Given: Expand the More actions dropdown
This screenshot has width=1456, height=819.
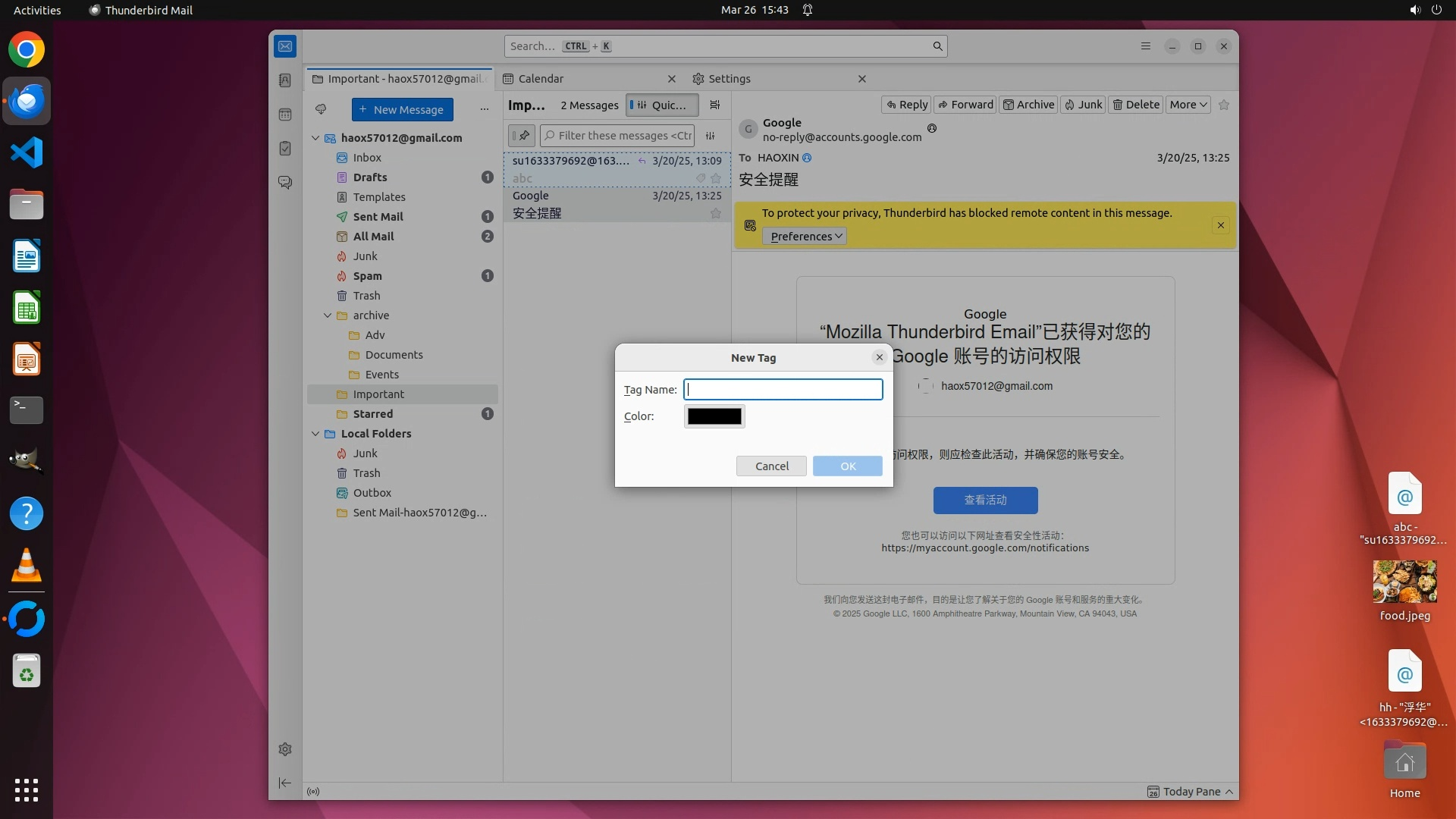Looking at the screenshot, I should [1188, 105].
